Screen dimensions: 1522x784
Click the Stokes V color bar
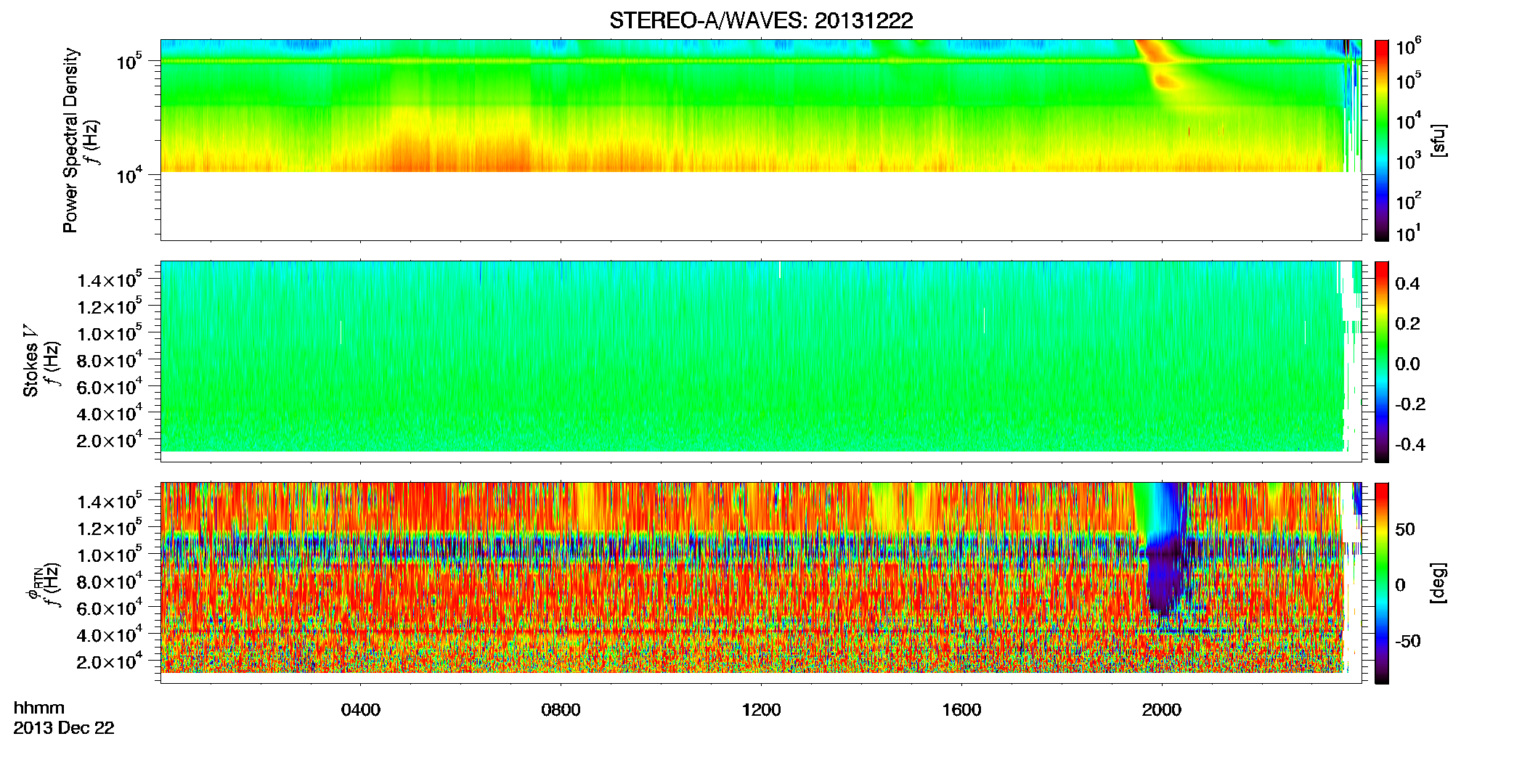pos(1382,362)
